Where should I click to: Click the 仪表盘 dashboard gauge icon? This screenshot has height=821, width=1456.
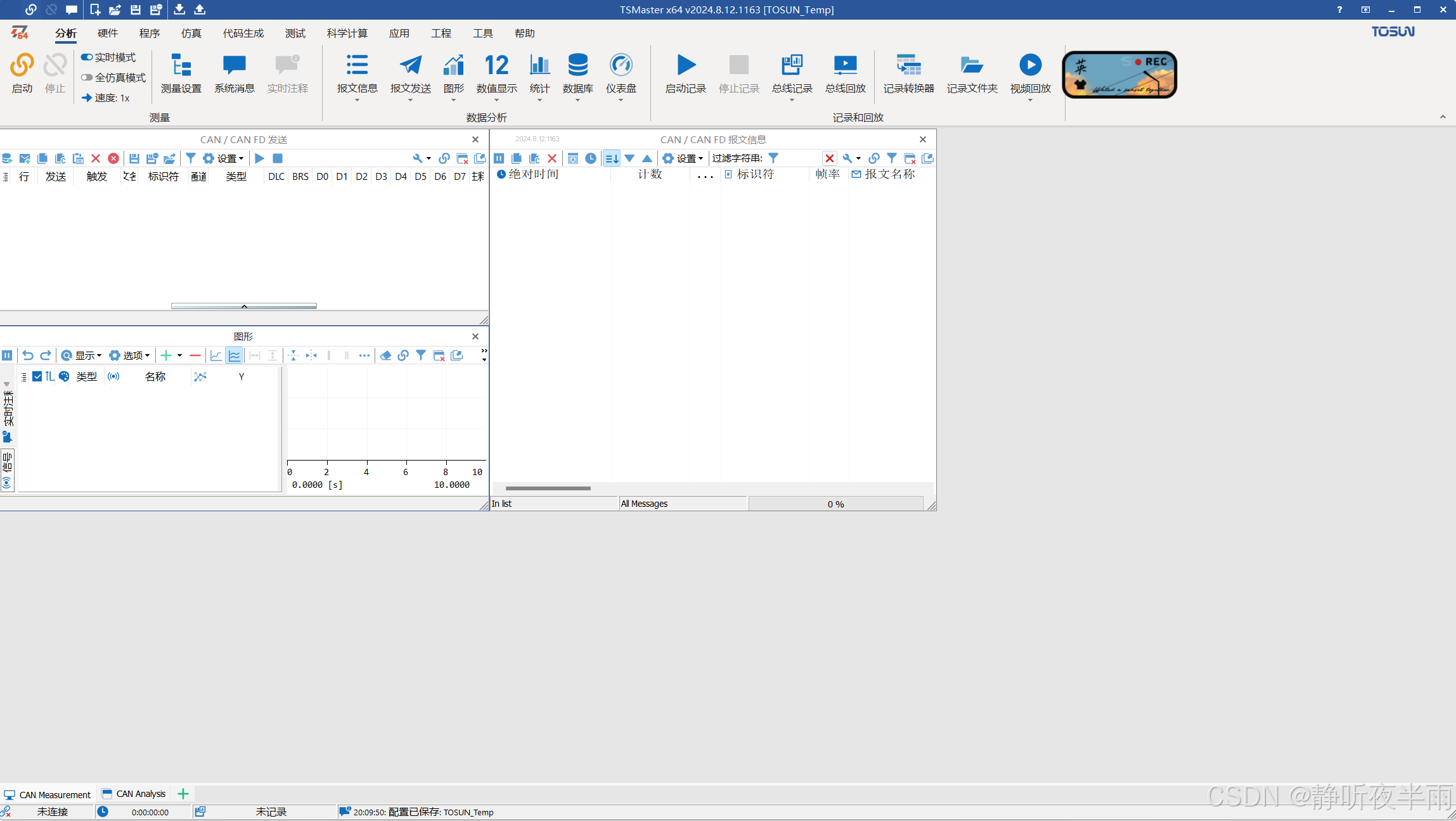click(621, 66)
